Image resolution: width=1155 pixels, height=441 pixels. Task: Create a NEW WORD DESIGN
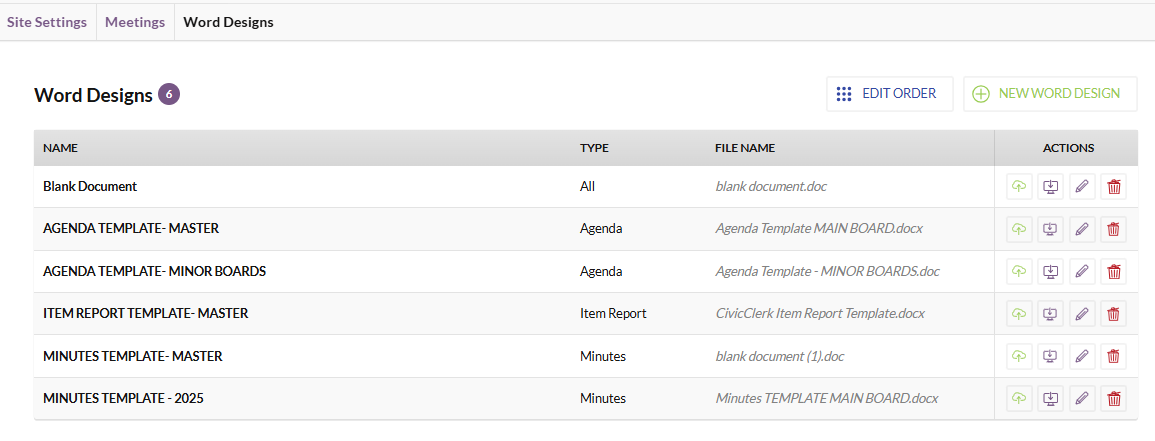click(x=1050, y=94)
